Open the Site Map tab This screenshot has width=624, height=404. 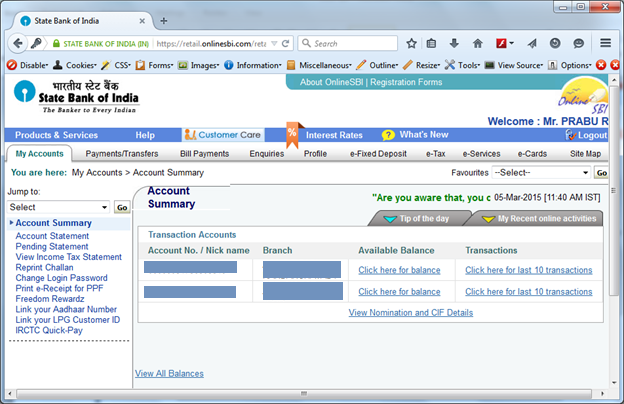point(585,154)
